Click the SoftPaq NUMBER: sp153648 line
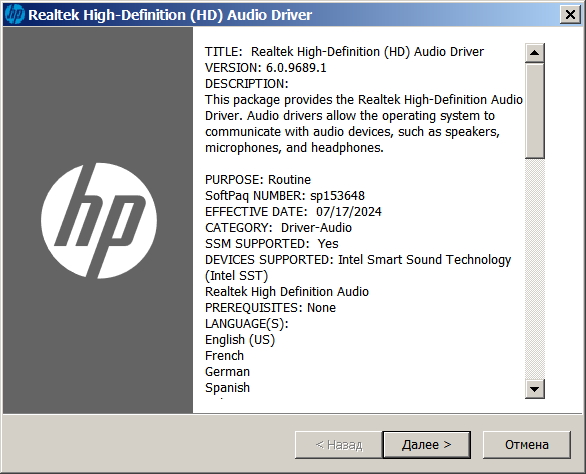The image size is (586, 474). click(285, 196)
